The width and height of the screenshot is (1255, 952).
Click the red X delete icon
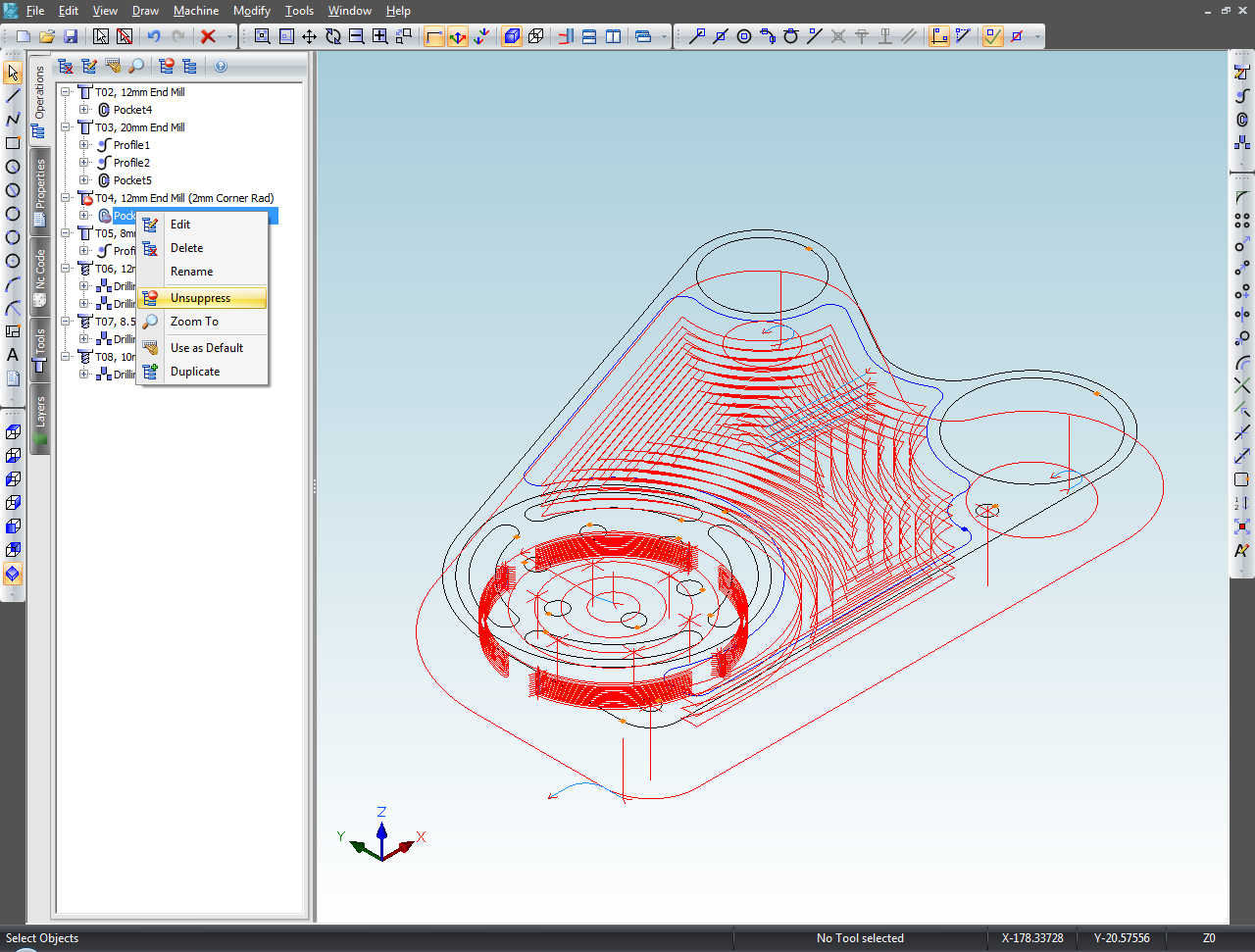208,36
